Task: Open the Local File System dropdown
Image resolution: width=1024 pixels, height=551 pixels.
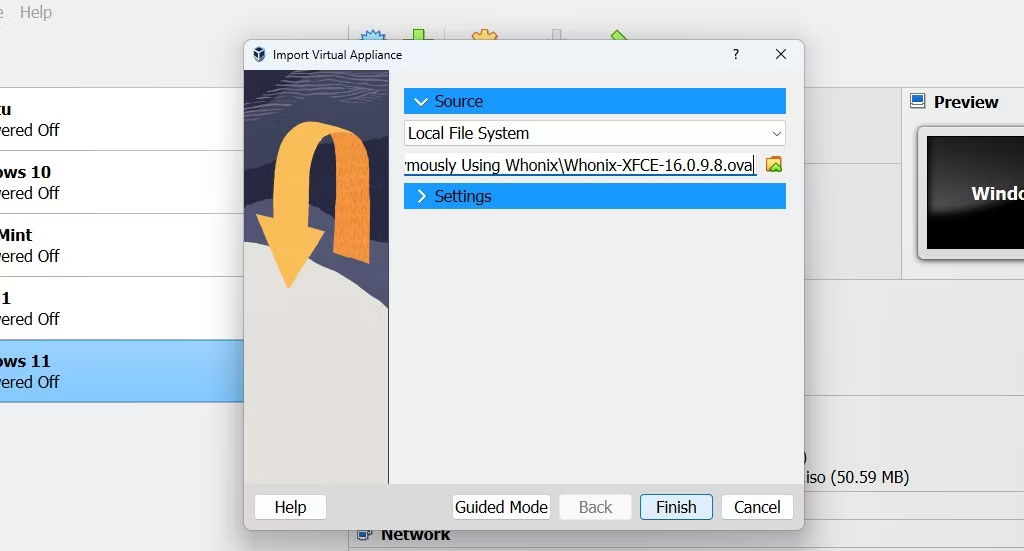Action: 594,133
